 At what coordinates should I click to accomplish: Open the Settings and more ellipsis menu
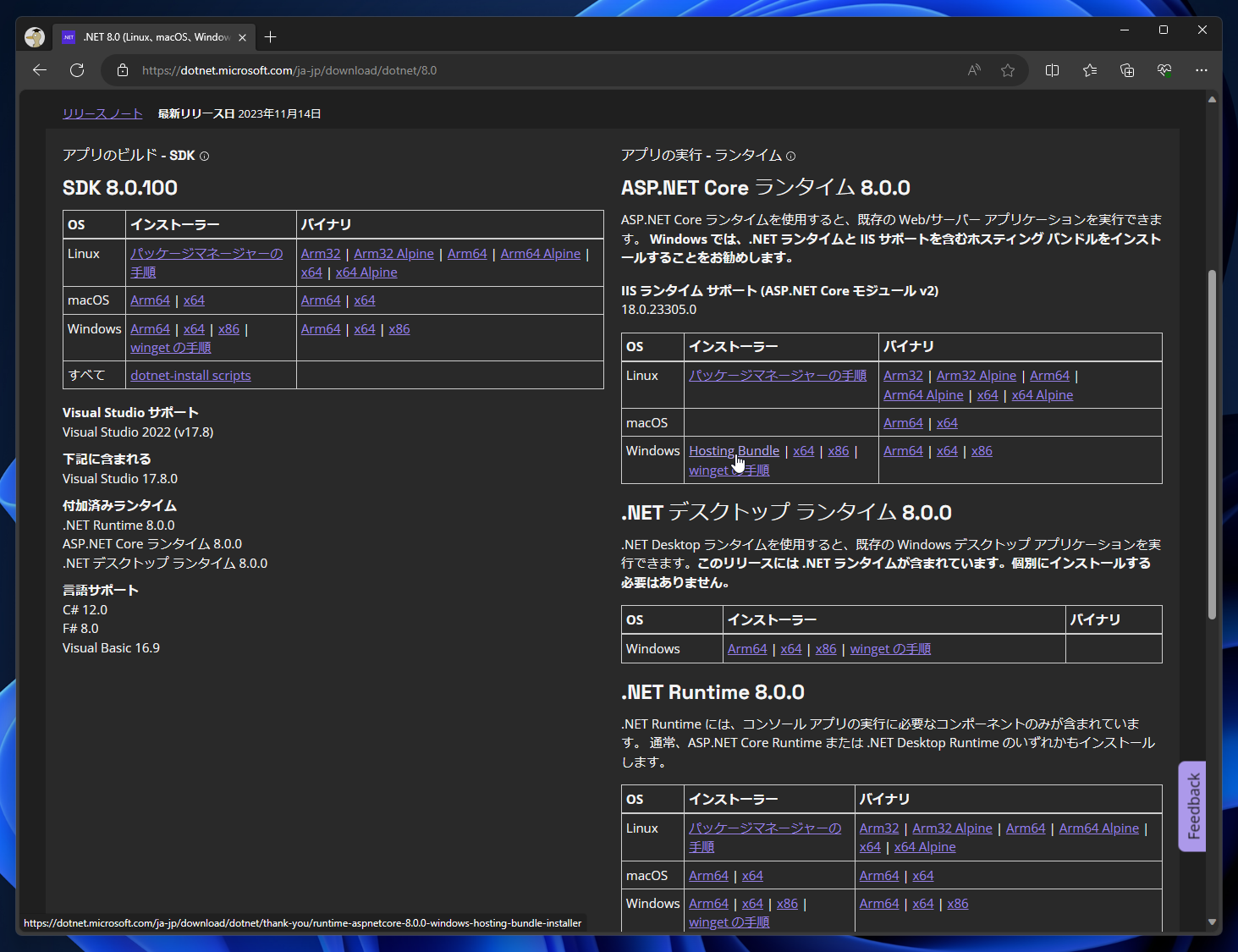pyautogui.click(x=1202, y=70)
